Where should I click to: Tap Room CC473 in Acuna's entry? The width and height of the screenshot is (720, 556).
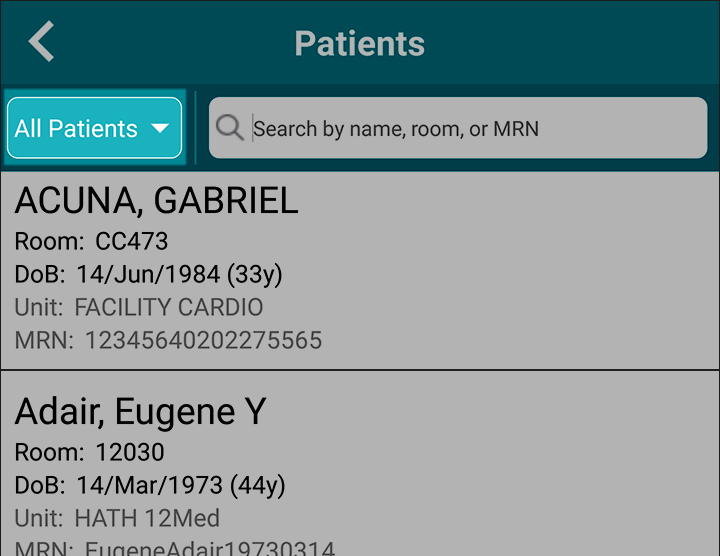pyautogui.click(x=91, y=241)
